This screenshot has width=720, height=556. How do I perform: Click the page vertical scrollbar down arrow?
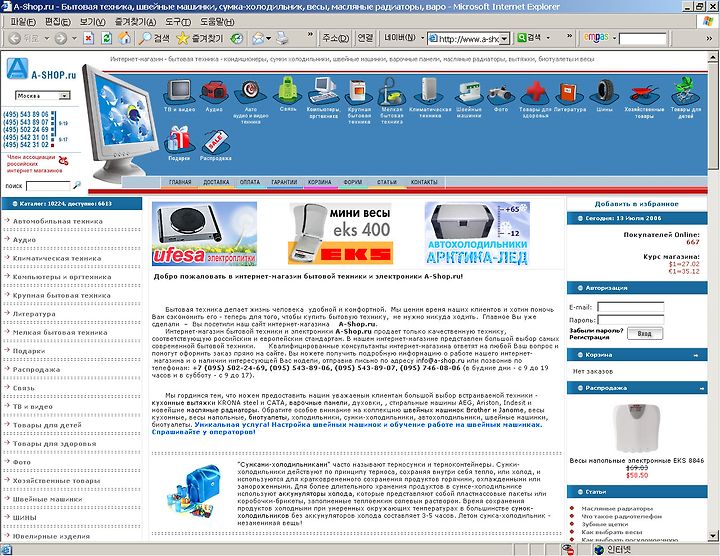[713, 536]
